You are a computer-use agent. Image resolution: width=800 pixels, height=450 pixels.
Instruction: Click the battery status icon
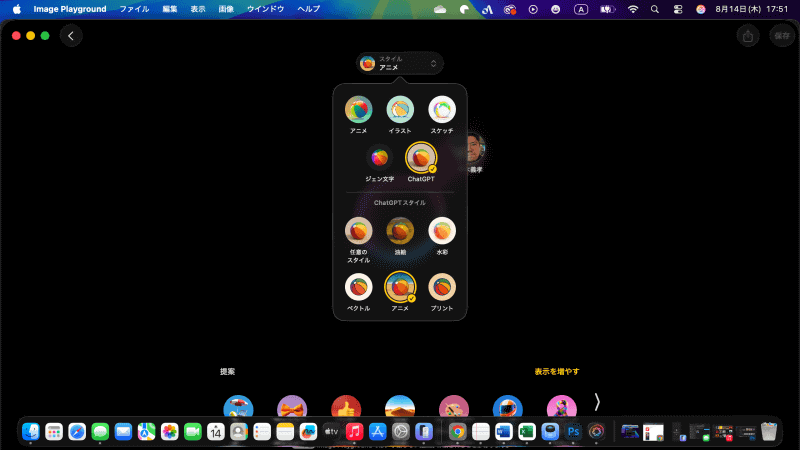tap(607, 9)
